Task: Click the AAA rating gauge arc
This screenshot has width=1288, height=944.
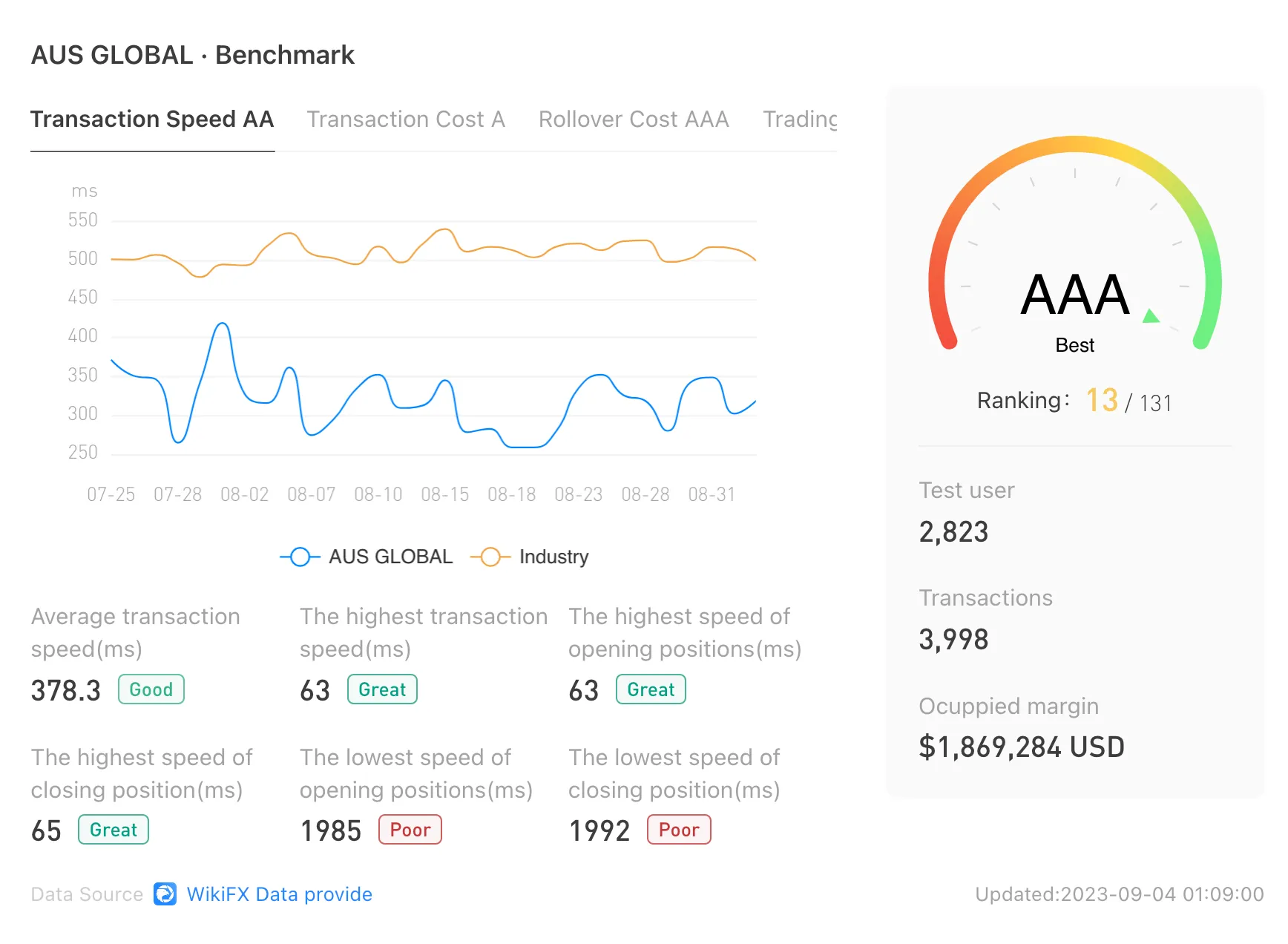Action: 1075,145
